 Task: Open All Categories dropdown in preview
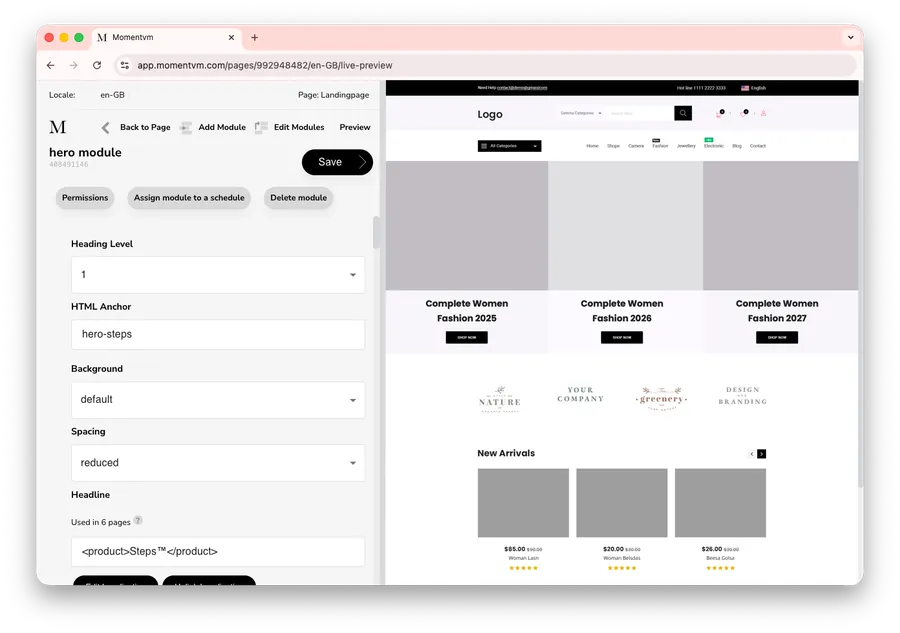pyautogui.click(x=509, y=146)
